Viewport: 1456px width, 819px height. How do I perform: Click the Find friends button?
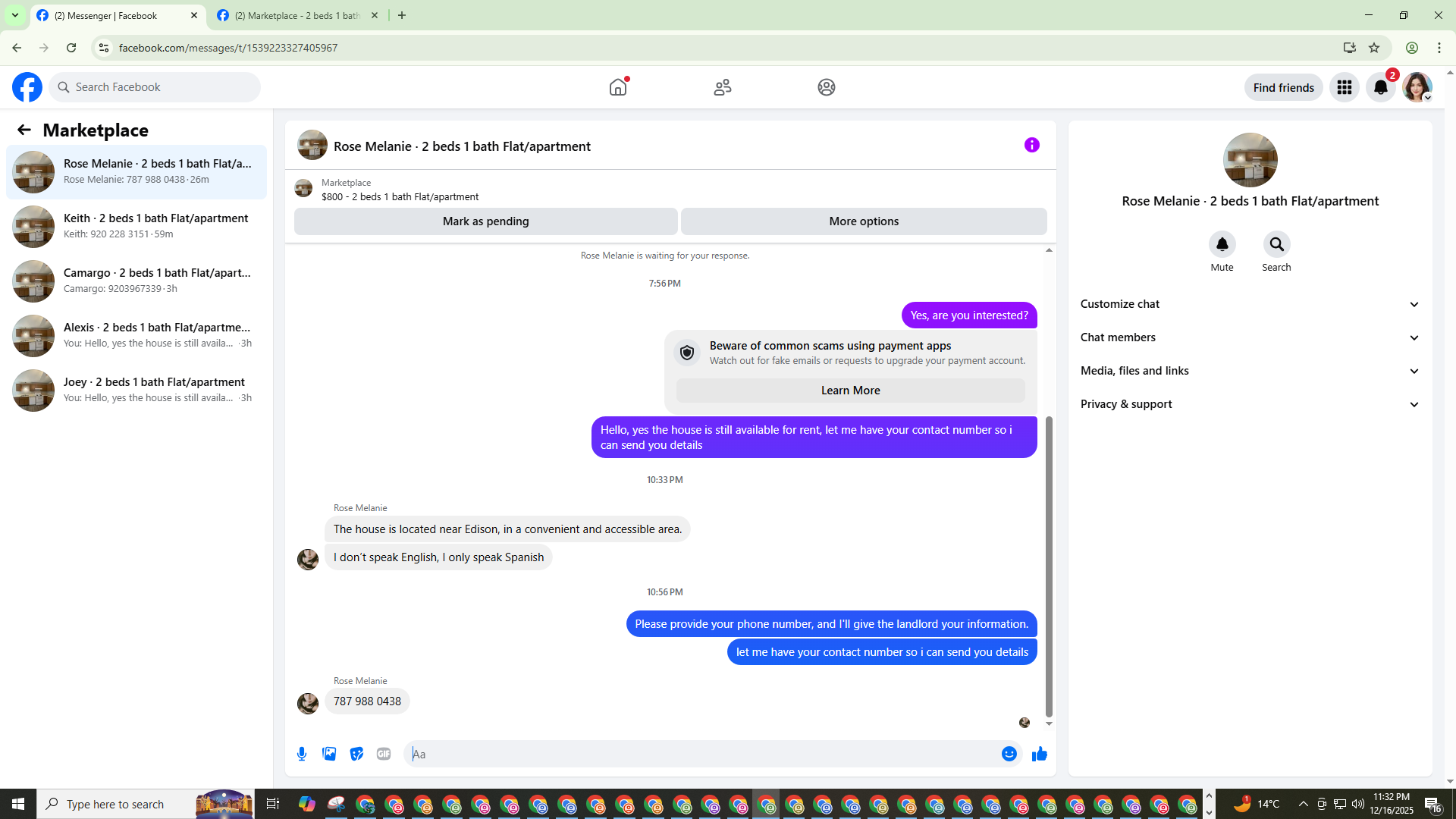[1283, 87]
